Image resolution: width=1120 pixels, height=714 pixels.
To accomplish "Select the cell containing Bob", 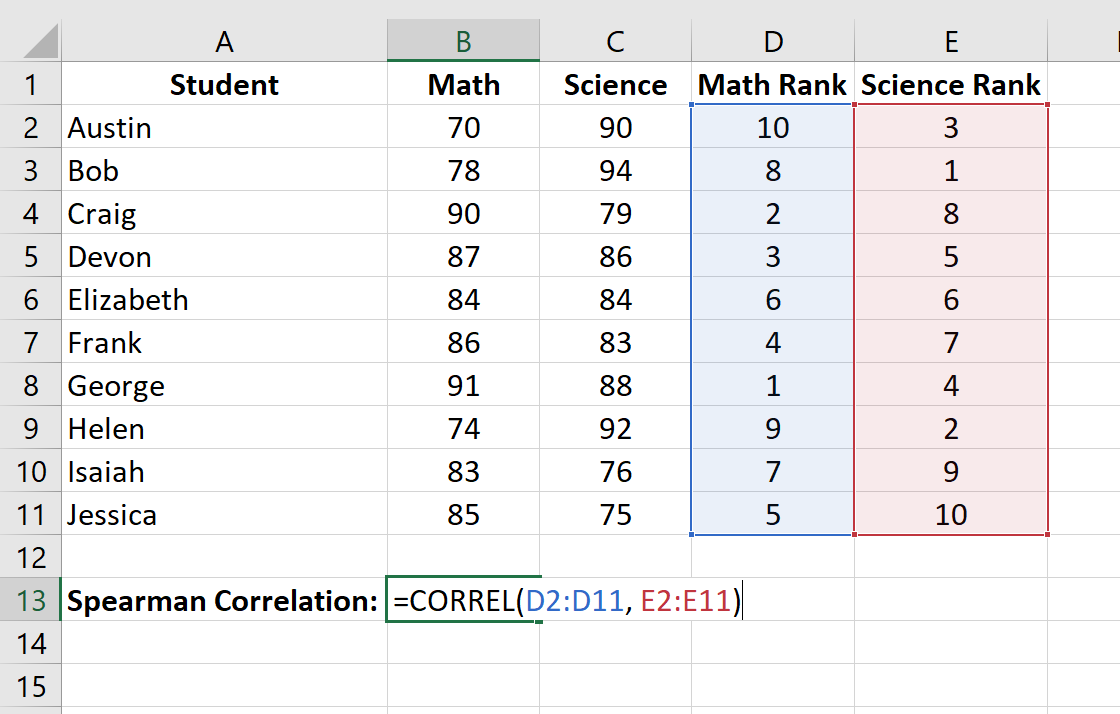I will (x=224, y=170).
